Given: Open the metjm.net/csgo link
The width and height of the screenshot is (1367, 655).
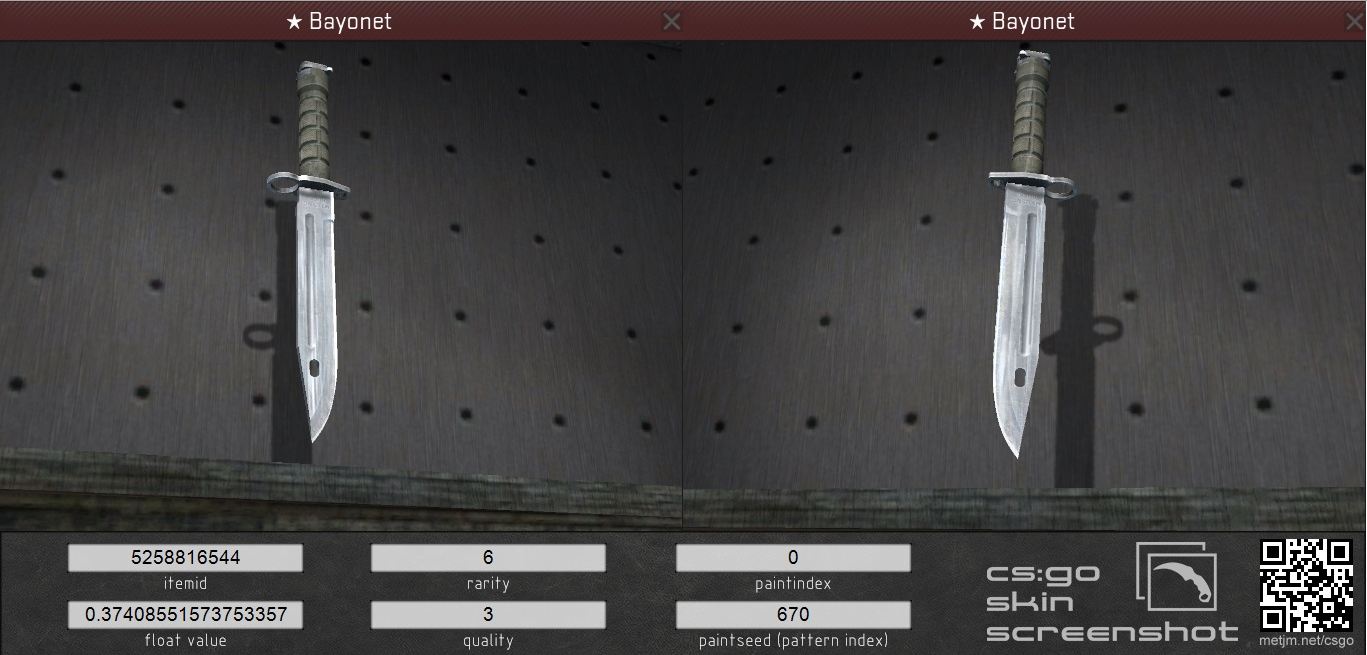Looking at the screenshot, I should 1307,641.
